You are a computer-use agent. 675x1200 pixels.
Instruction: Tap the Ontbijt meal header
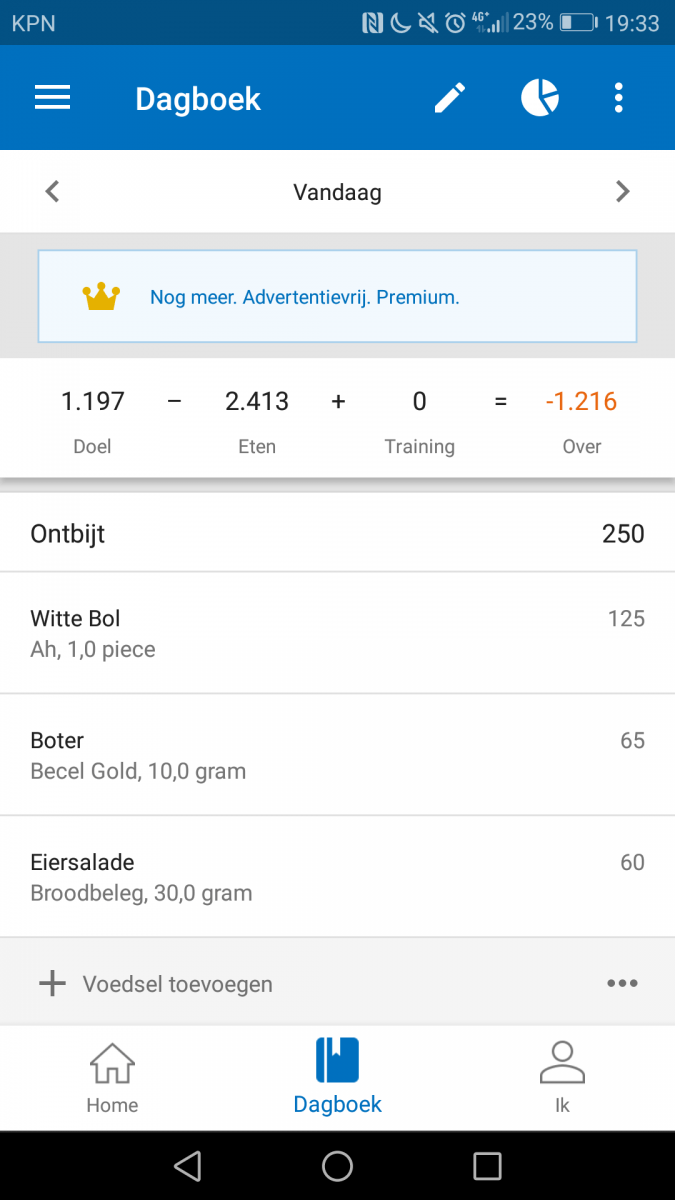pyautogui.click(x=337, y=534)
